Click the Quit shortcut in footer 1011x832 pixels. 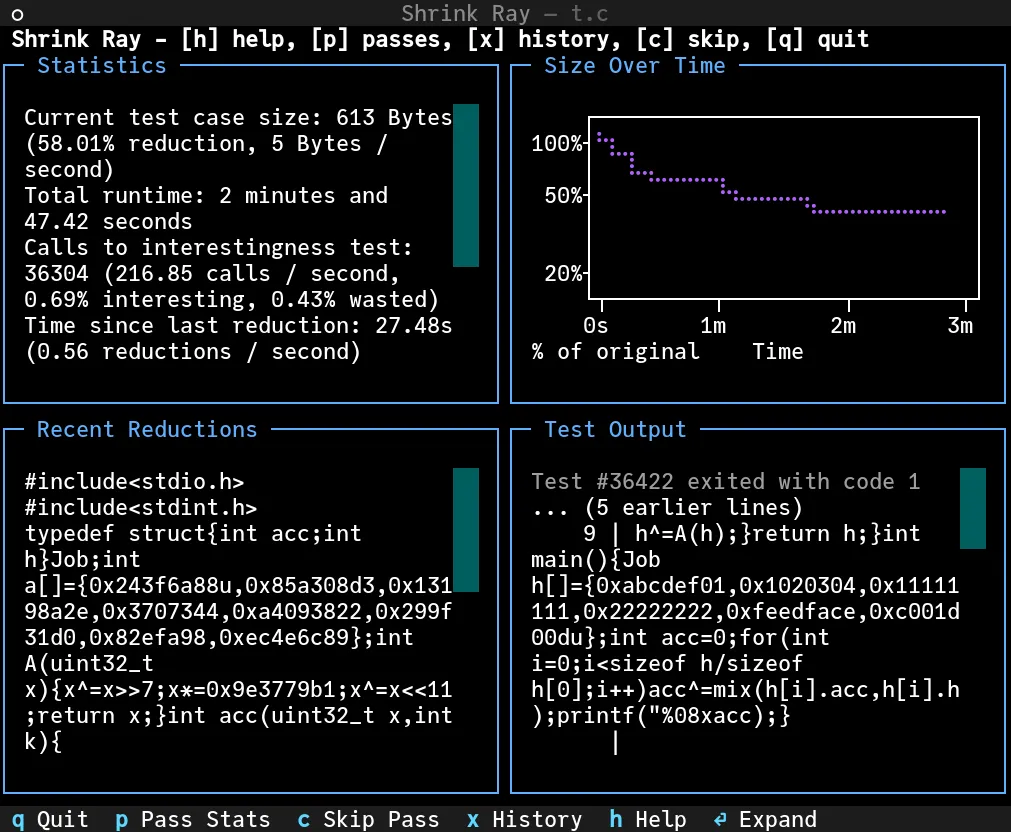(50, 819)
